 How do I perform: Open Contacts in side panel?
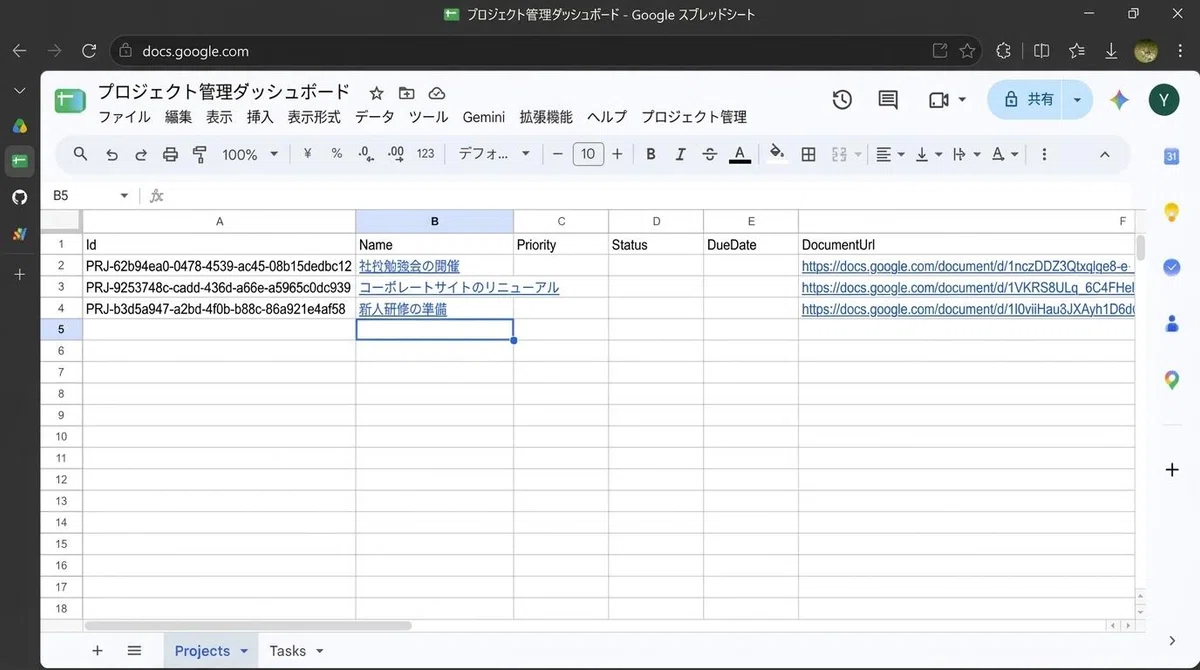coord(1172,324)
